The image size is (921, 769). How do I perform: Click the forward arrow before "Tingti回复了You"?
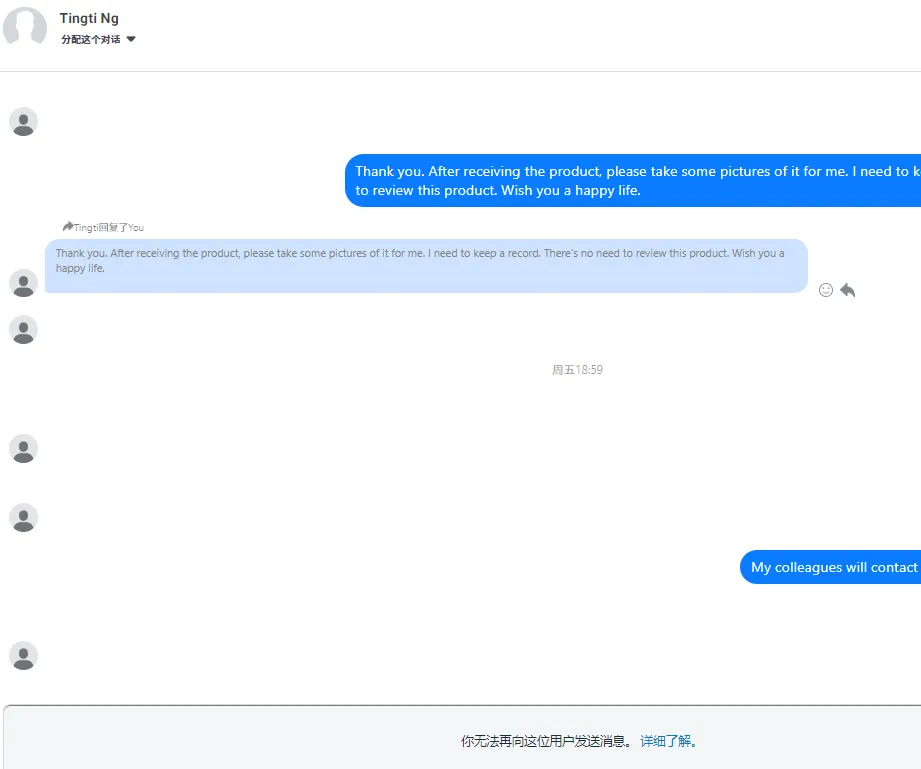click(x=68, y=226)
